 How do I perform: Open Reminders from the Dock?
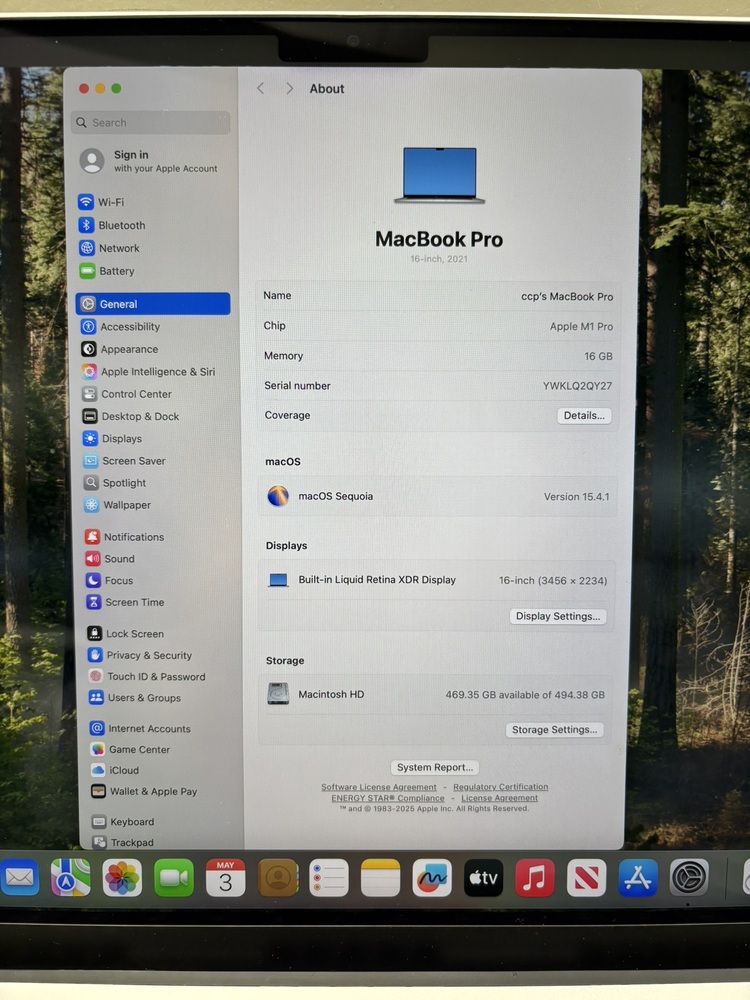click(329, 878)
